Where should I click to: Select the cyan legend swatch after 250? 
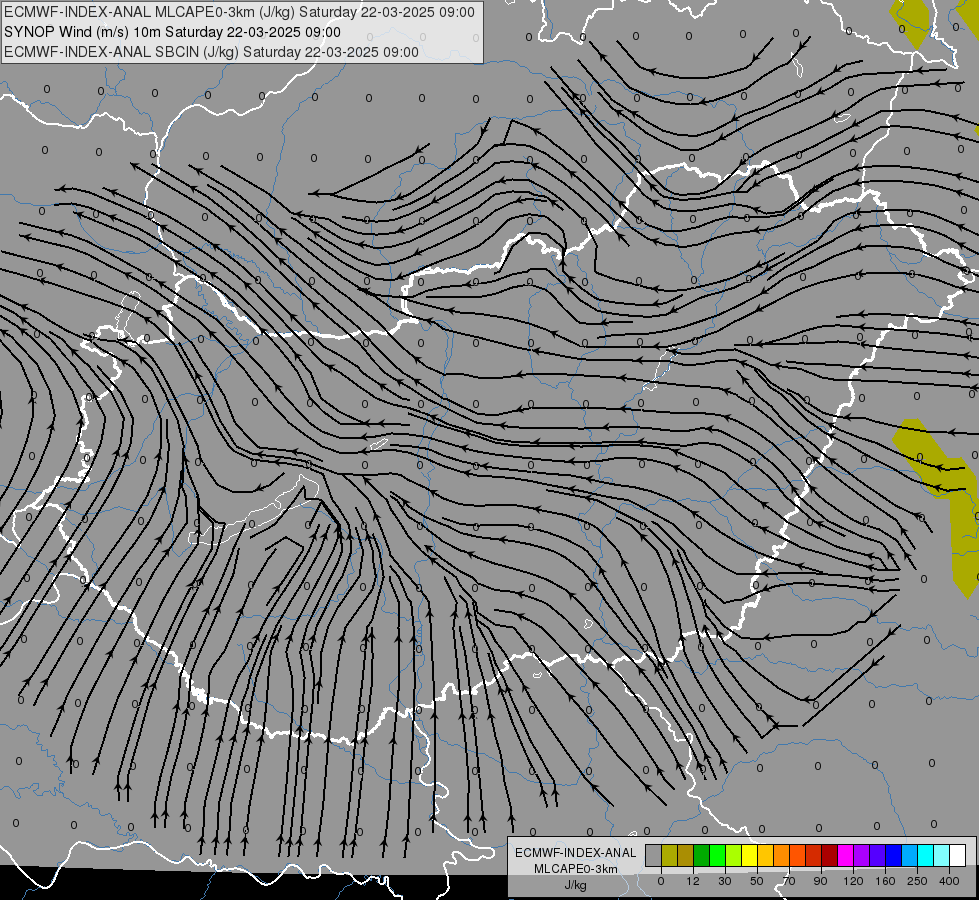(926, 855)
